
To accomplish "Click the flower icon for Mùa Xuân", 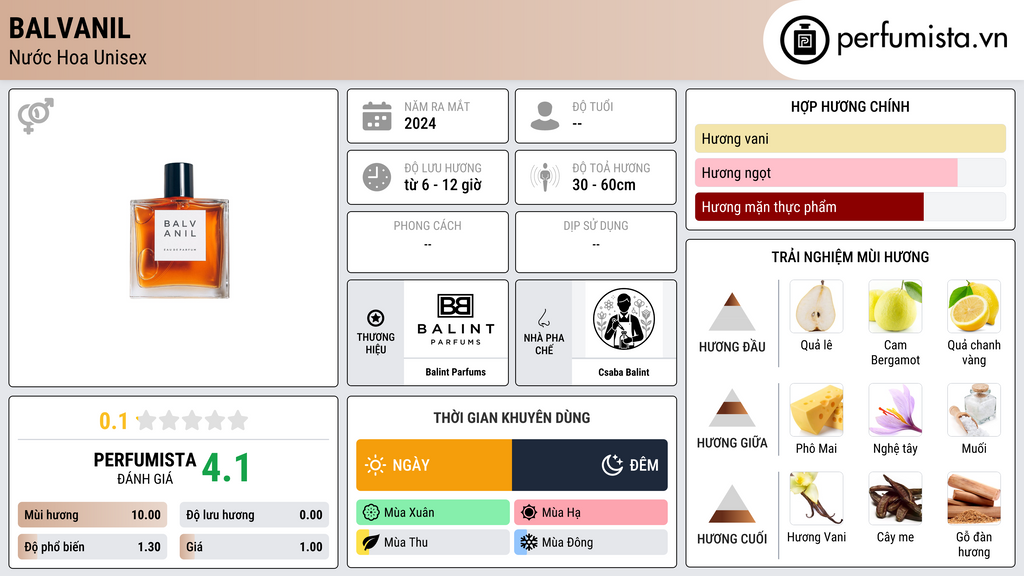I will [x=371, y=513].
